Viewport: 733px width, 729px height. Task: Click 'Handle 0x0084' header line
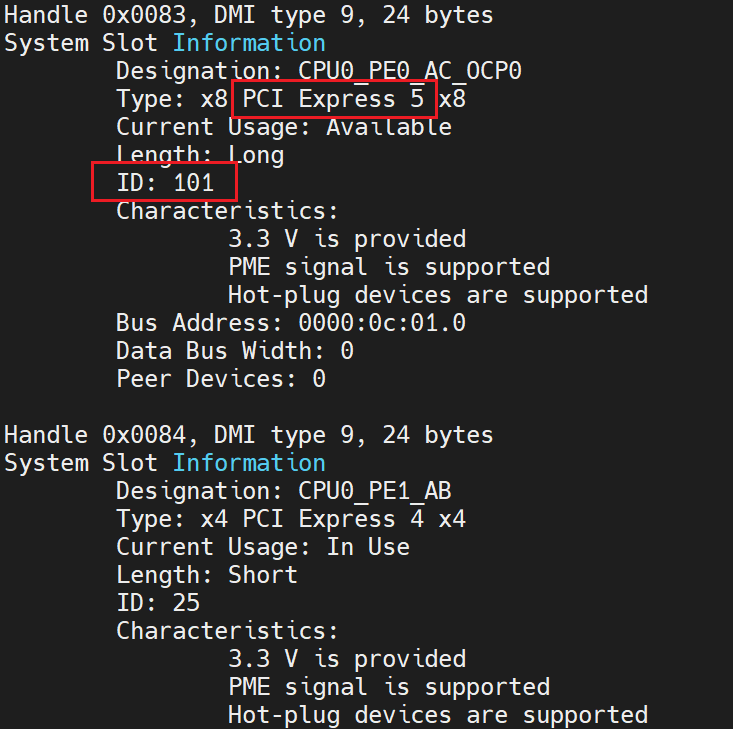pyautogui.click(x=248, y=435)
